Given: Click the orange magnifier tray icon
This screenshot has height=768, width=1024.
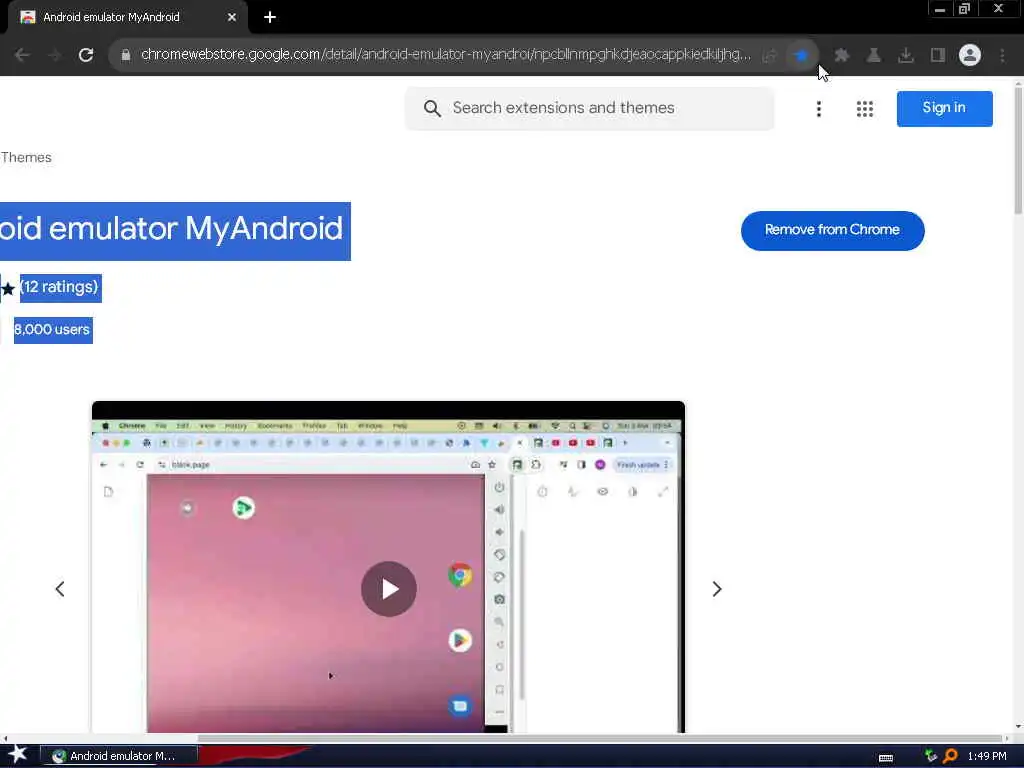Looking at the screenshot, I should (x=950, y=756).
